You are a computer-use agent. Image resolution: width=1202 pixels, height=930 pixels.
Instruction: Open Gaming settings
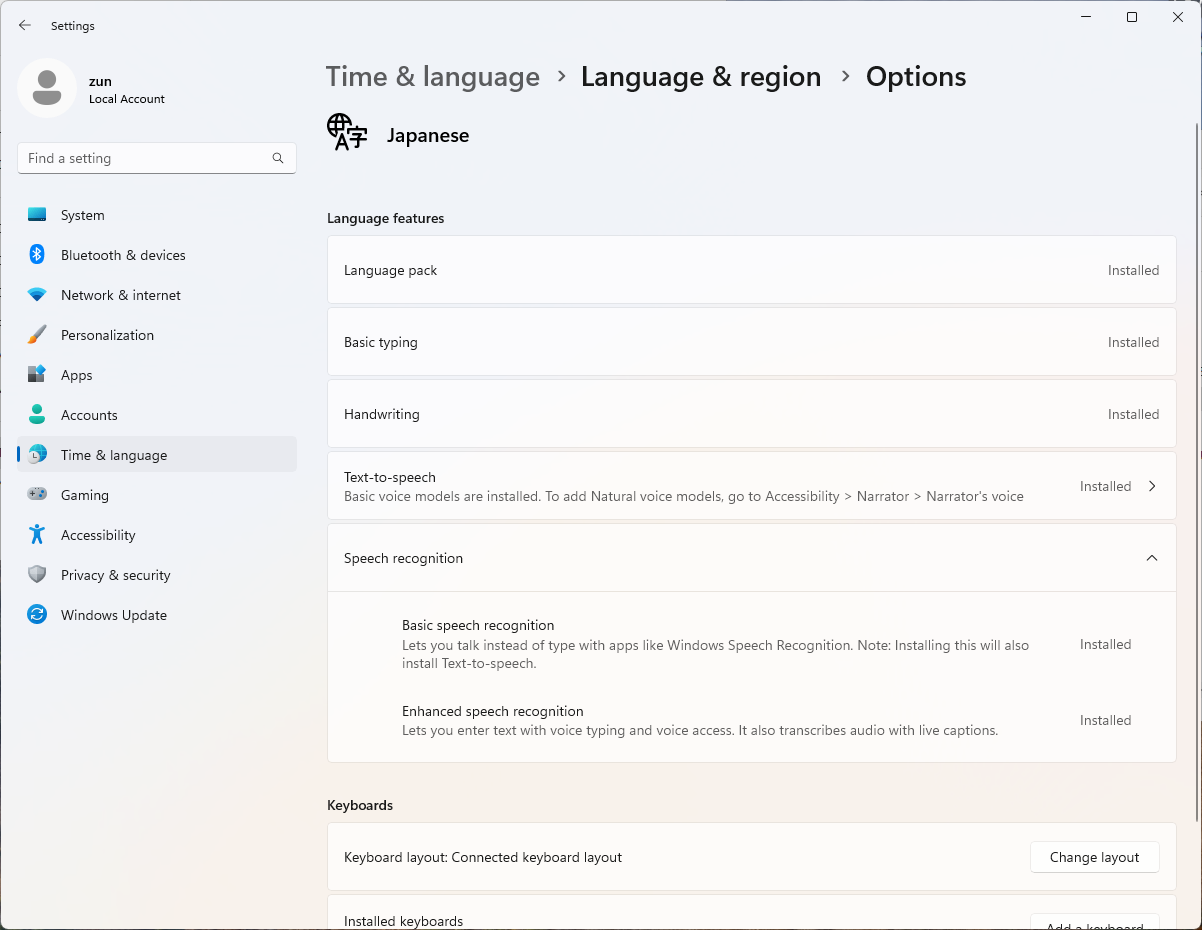[x=157, y=495]
